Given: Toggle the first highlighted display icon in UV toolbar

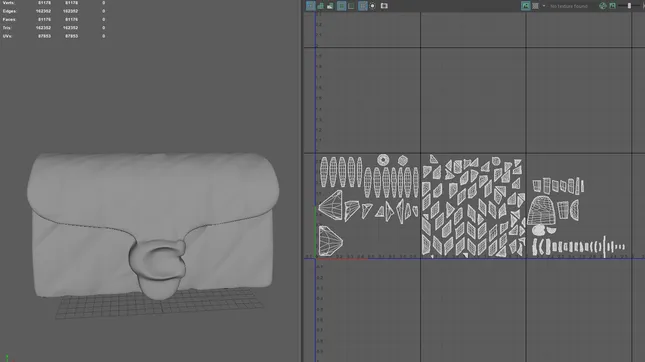Looking at the screenshot, I should [x=311, y=6].
